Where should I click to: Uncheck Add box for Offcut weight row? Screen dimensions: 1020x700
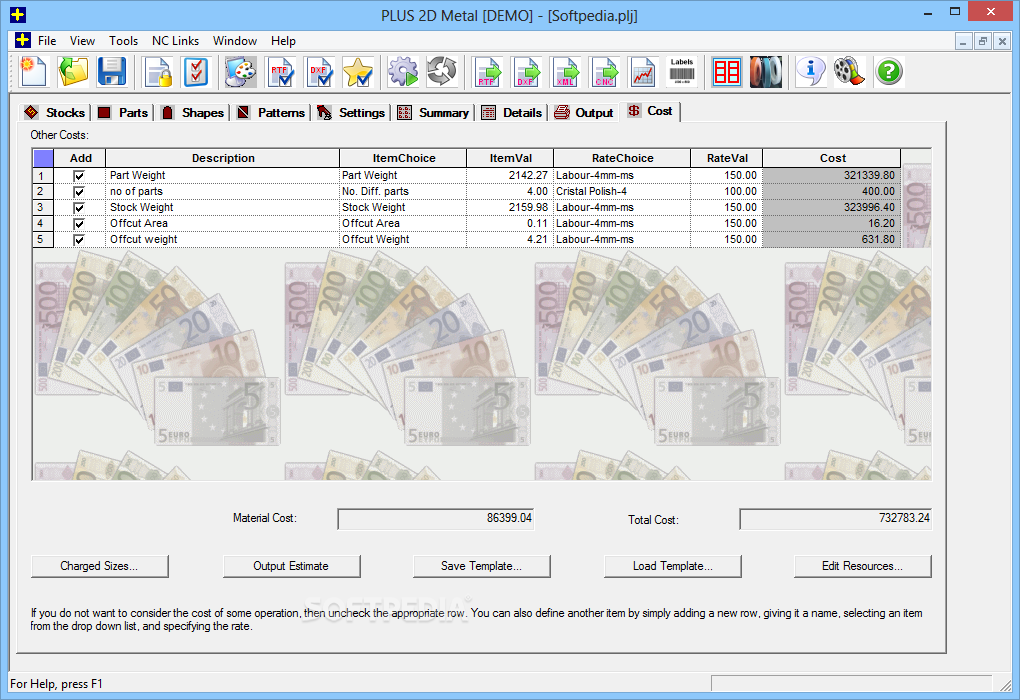[79, 239]
